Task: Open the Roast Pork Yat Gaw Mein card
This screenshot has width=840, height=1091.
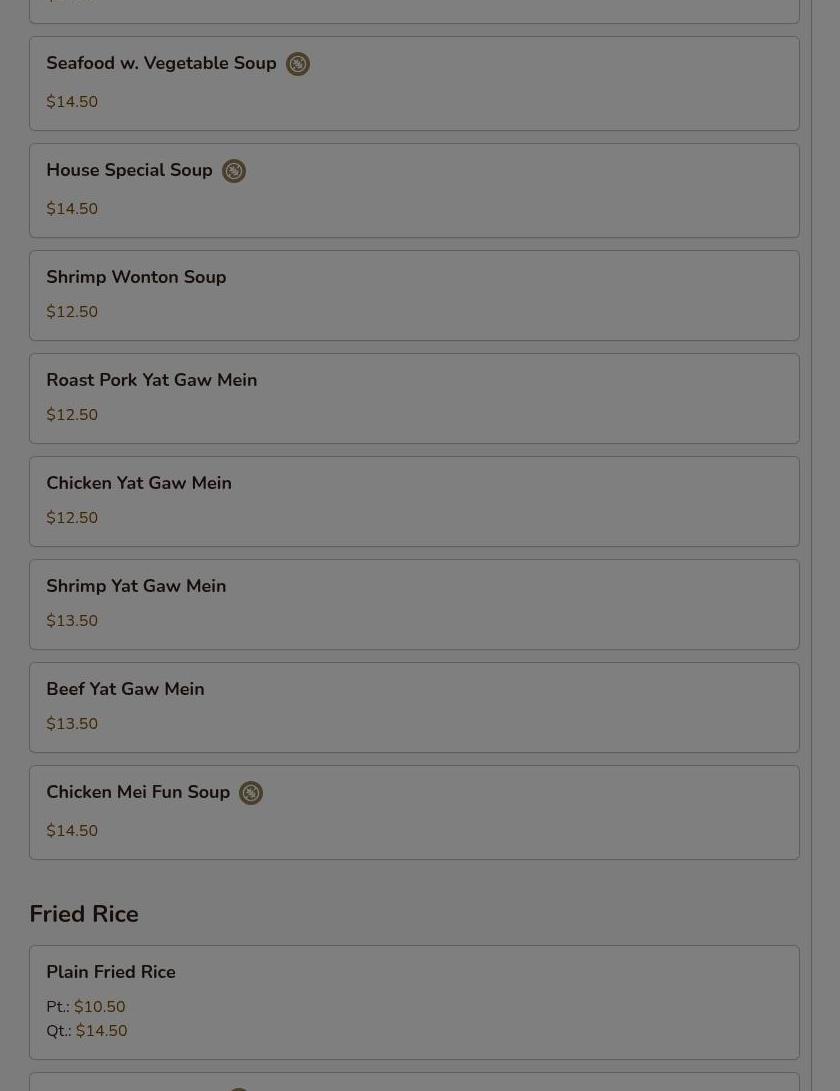Action: (414, 399)
